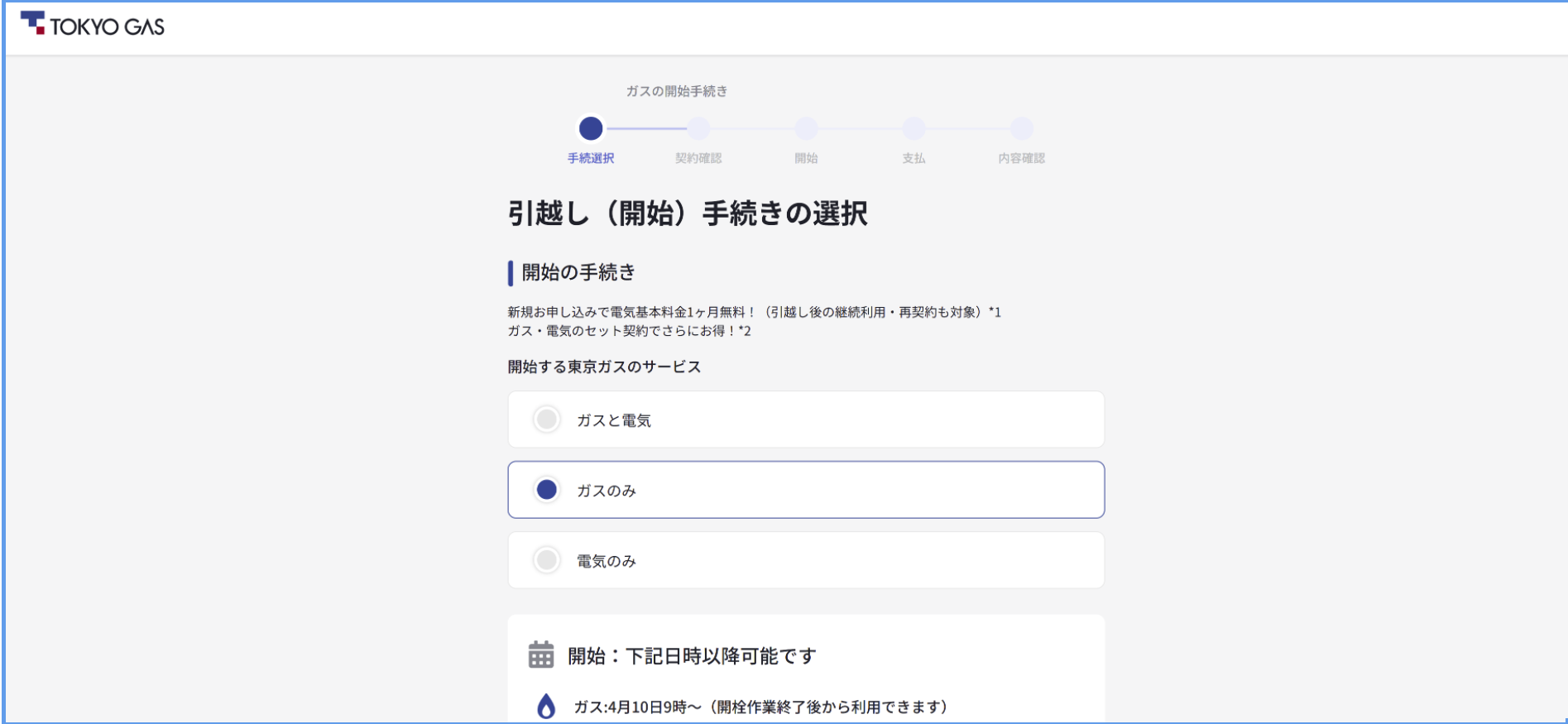Open the Tokyo Gas logo home link
This screenshot has width=1568, height=724.
click(x=93, y=25)
